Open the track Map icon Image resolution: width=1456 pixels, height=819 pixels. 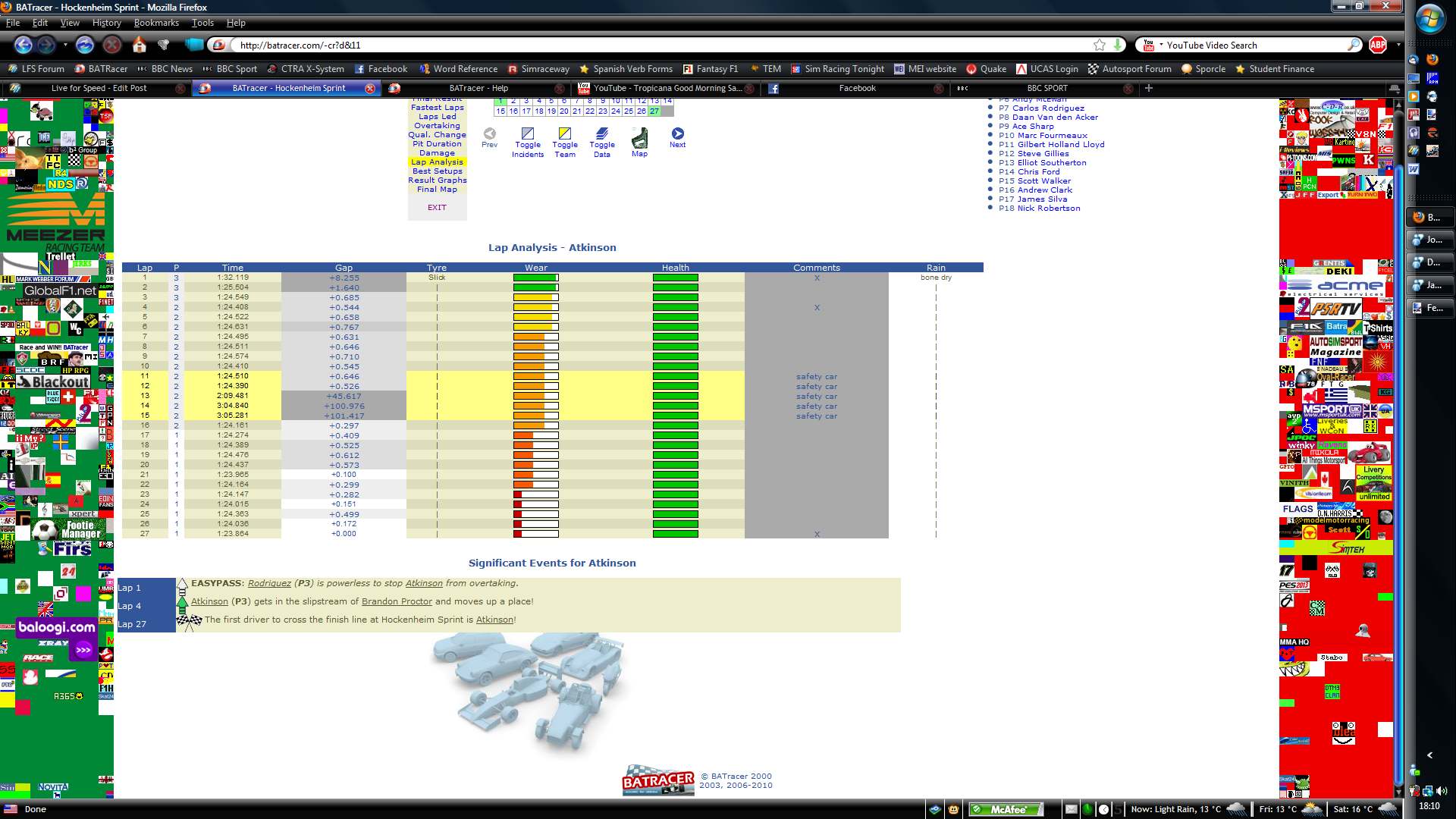click(x=639, y=137)
